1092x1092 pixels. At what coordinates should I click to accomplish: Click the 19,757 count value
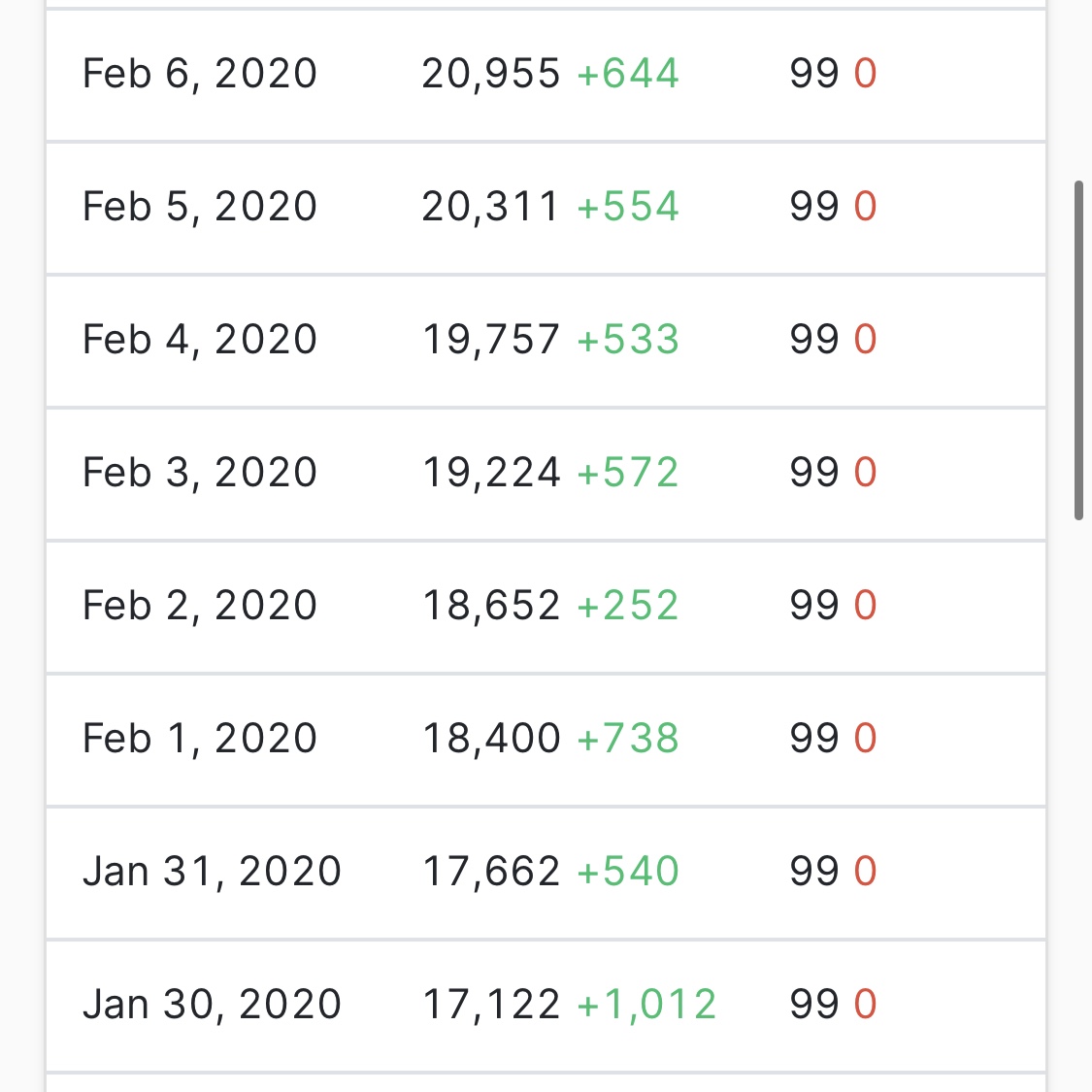click(490, 340)
